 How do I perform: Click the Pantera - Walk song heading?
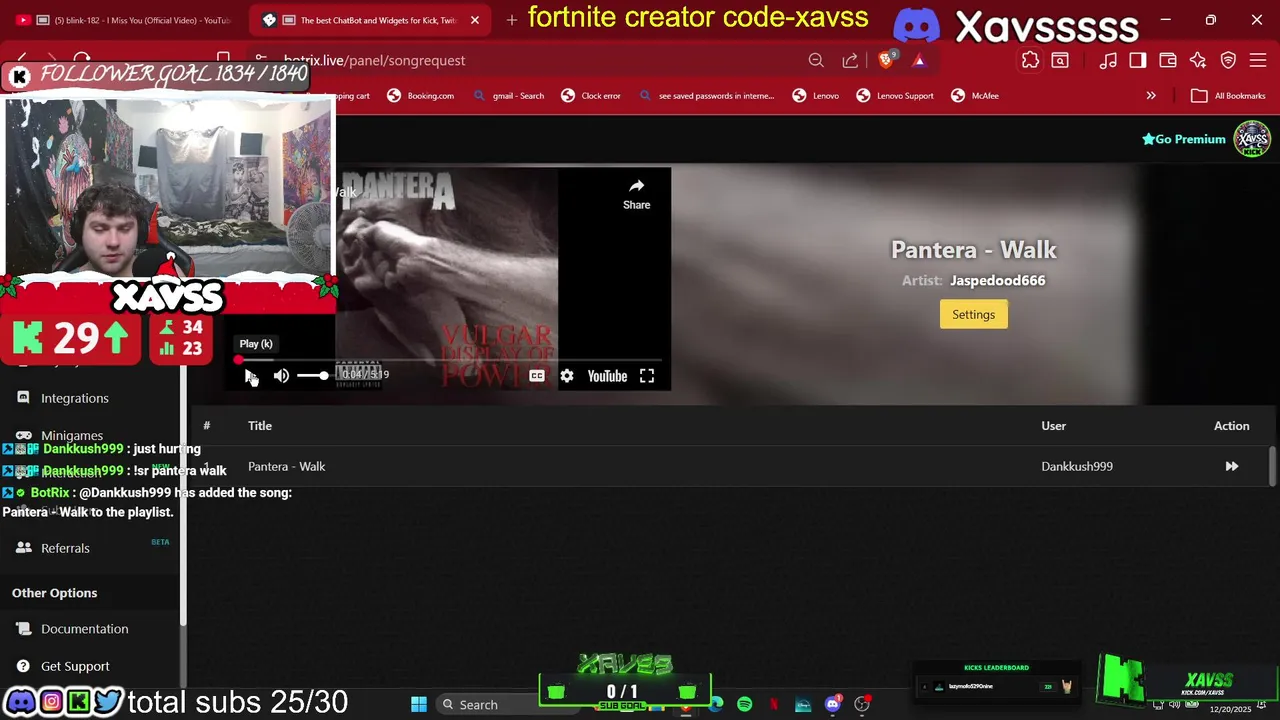tap(973, 250)
